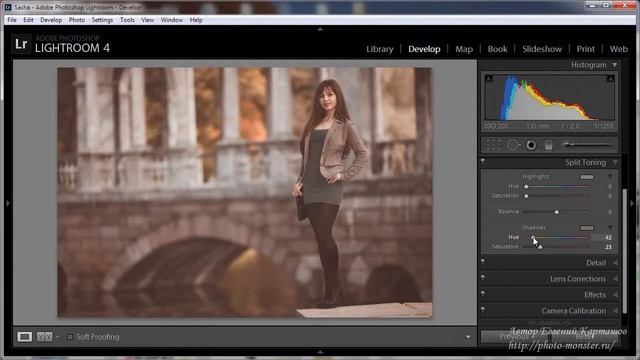This screenshot has height=360, width=640.
Task: Click the Shadows Hue slider handle
Action: (x=533, y=237)
